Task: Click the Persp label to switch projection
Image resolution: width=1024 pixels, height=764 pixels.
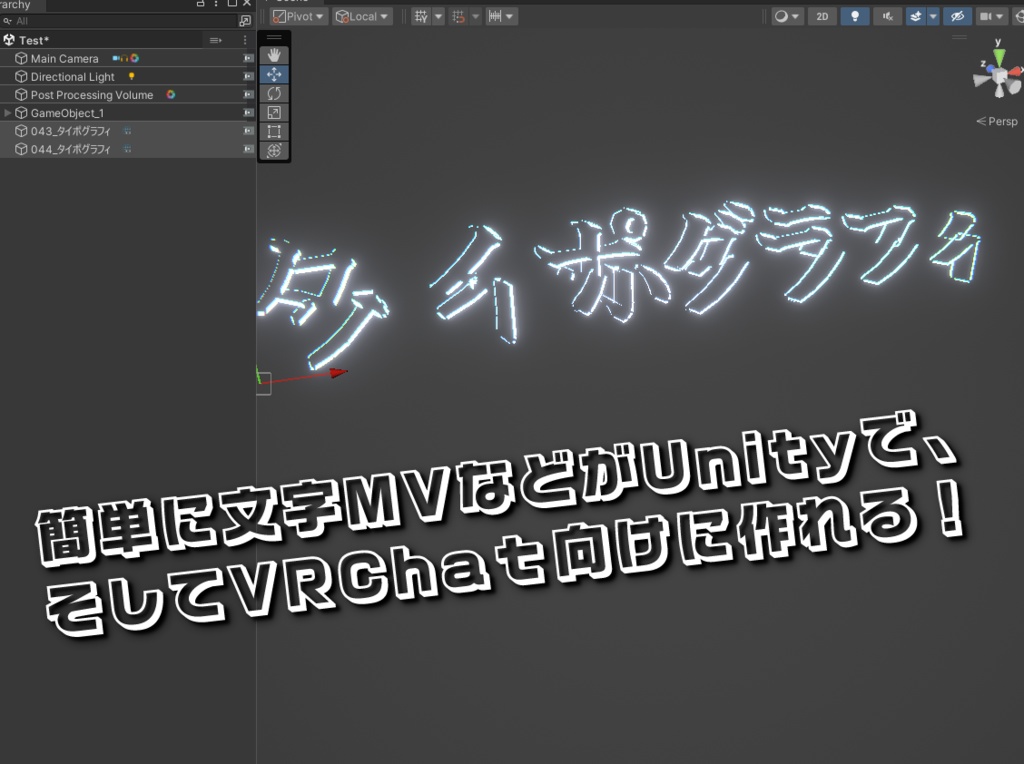Action: click(x=1000, y=121)
